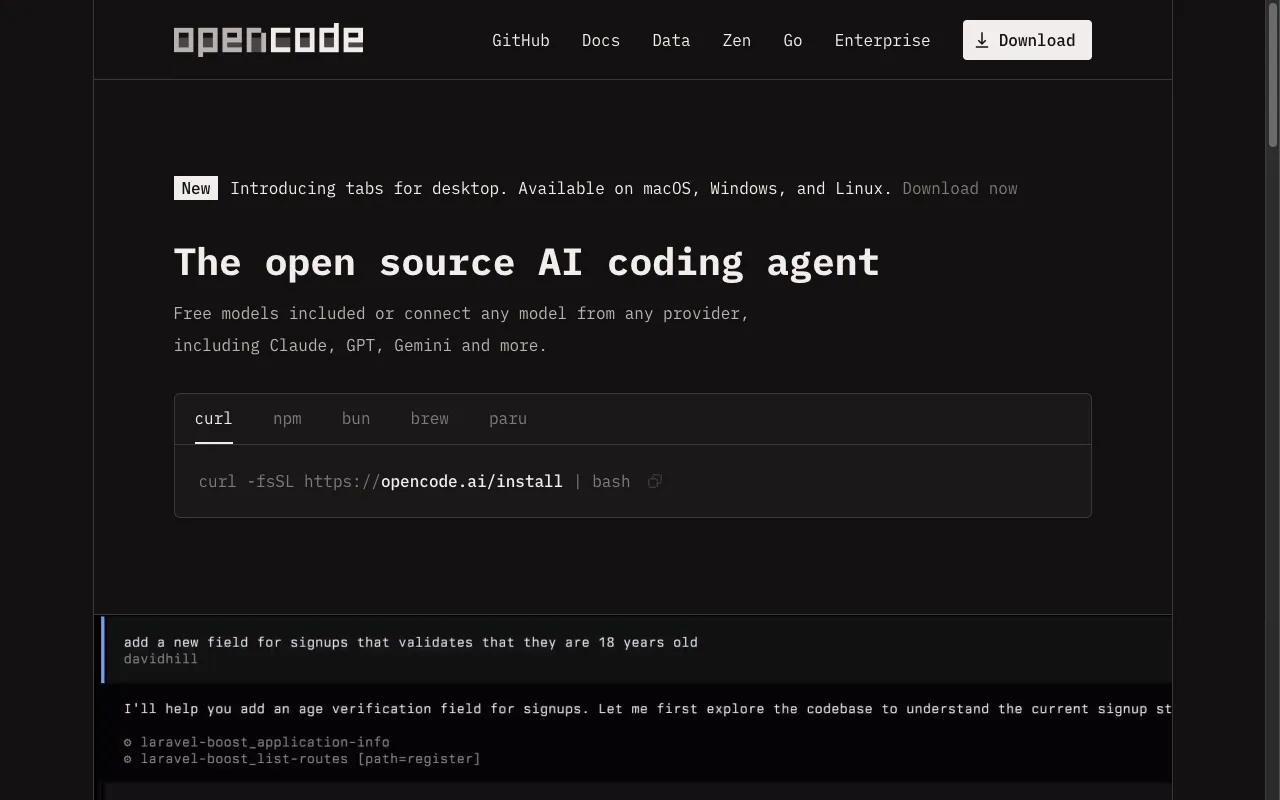Open the GitHub link
This screenshot has height=800, width=1280.
[x=521, y=40]
